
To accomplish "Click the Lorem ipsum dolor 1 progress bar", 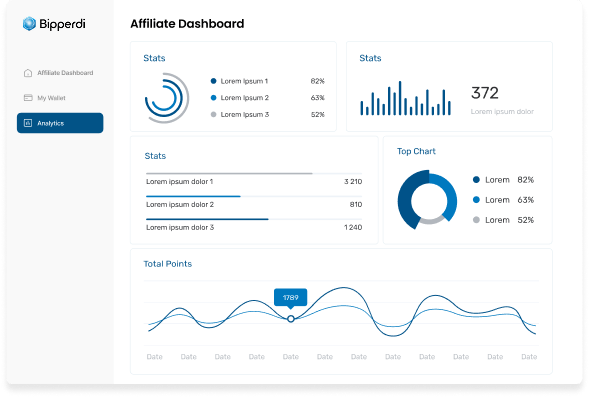I will click(254, 173).
